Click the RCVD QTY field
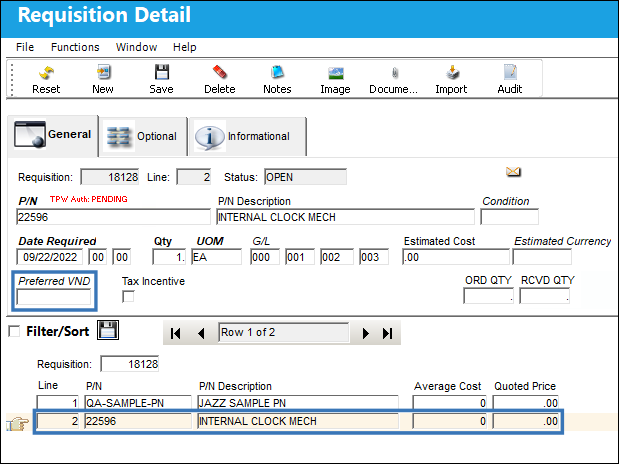 (545, 296)
